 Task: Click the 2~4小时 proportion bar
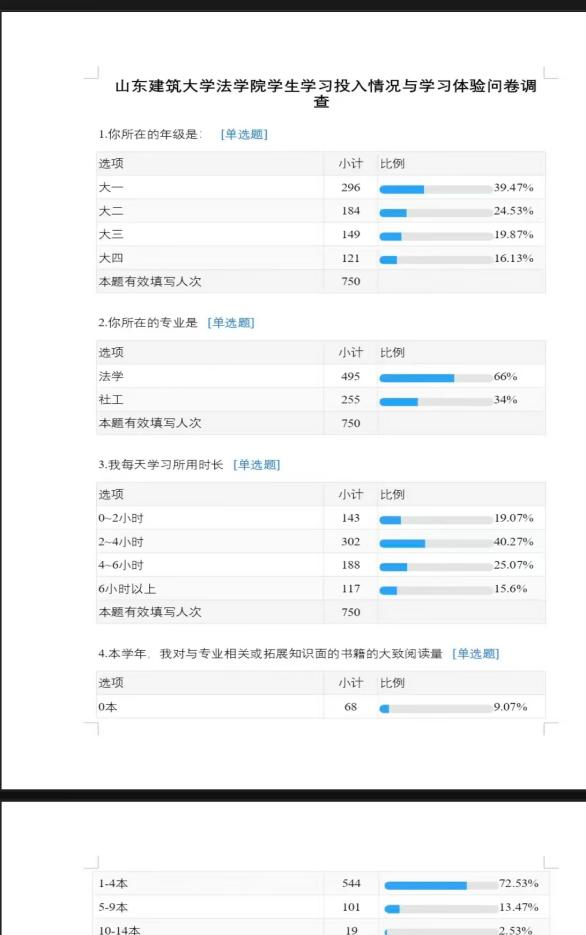(436, 544)
